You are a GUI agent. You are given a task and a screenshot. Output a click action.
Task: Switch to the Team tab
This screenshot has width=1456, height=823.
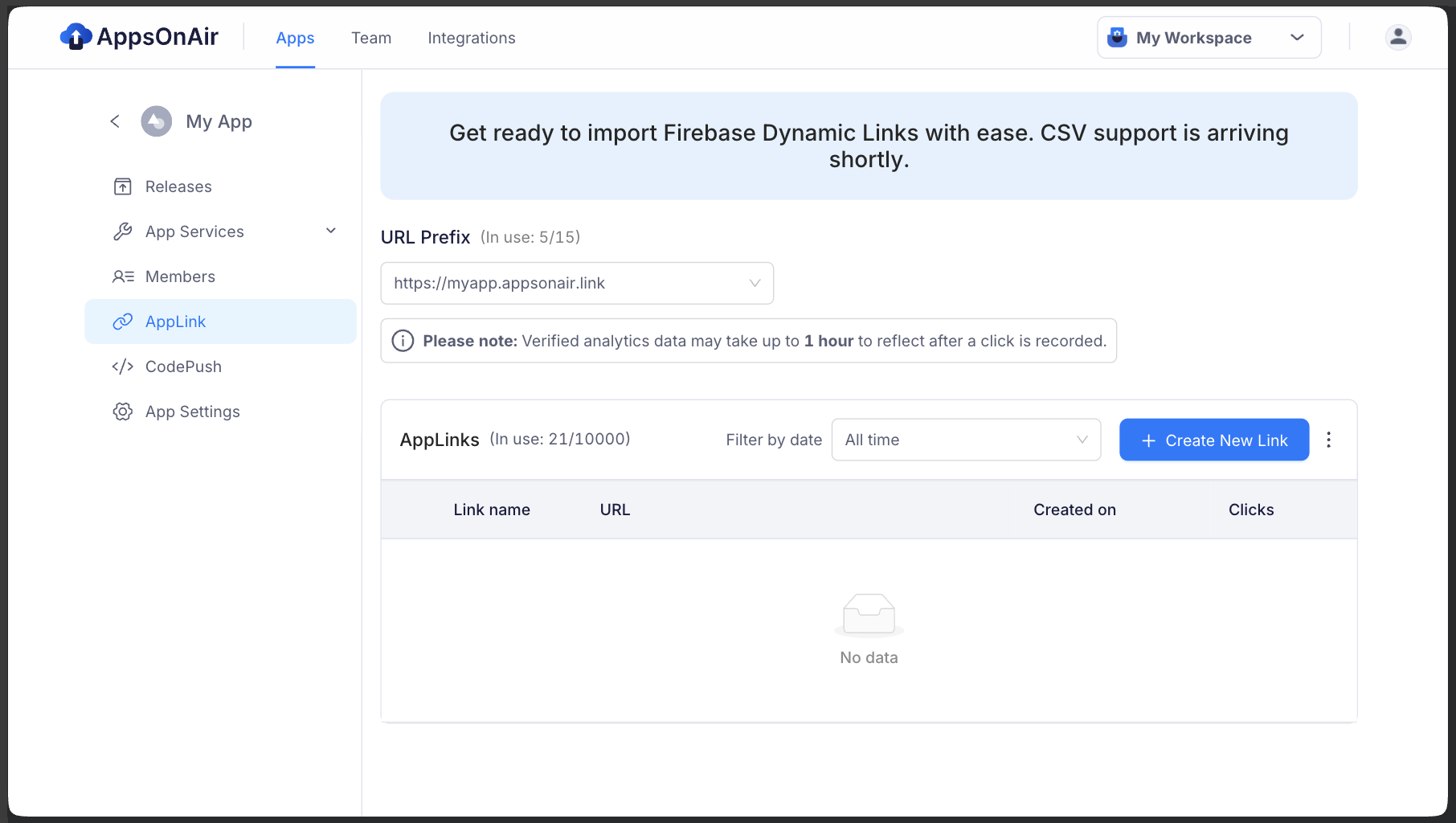[x=371, y=38]
